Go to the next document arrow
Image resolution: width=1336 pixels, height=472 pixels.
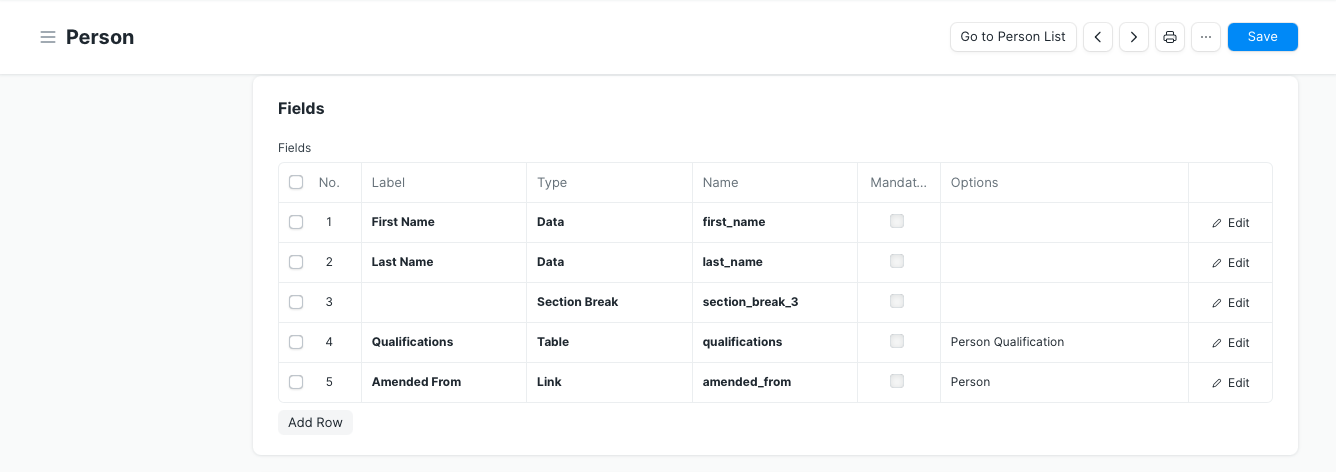1133,37
